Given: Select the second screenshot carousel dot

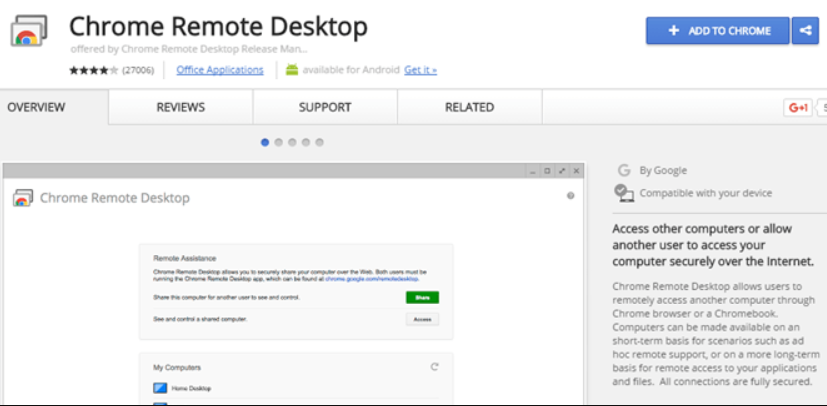Looking at the screenshot, I should tap(278, 142).
